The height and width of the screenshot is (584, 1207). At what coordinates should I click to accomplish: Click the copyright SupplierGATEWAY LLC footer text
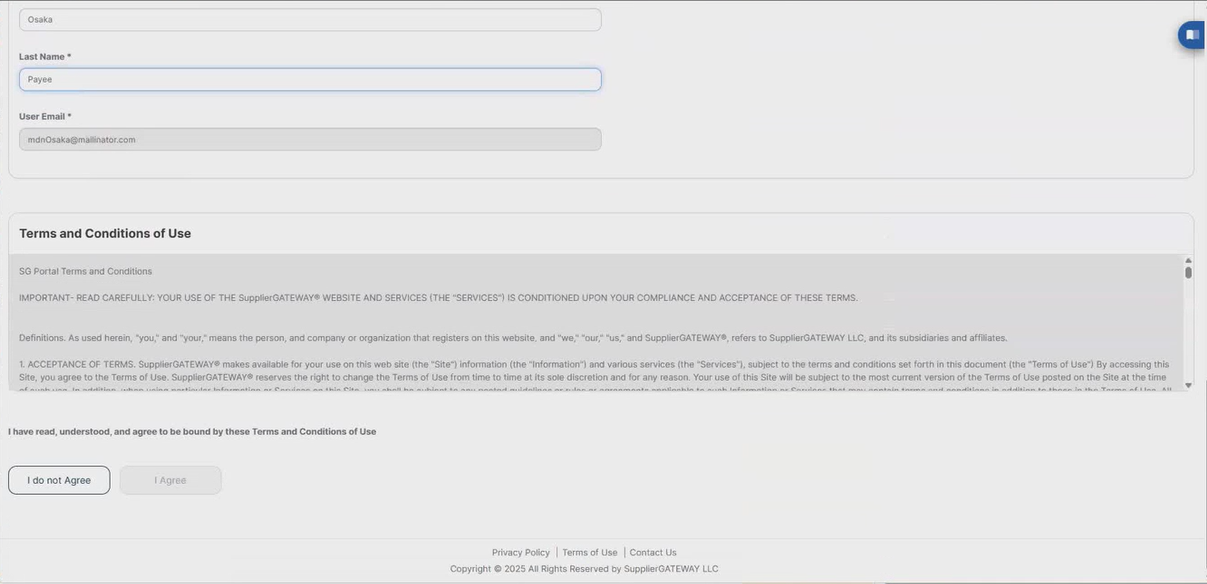[x=584, y=569]
